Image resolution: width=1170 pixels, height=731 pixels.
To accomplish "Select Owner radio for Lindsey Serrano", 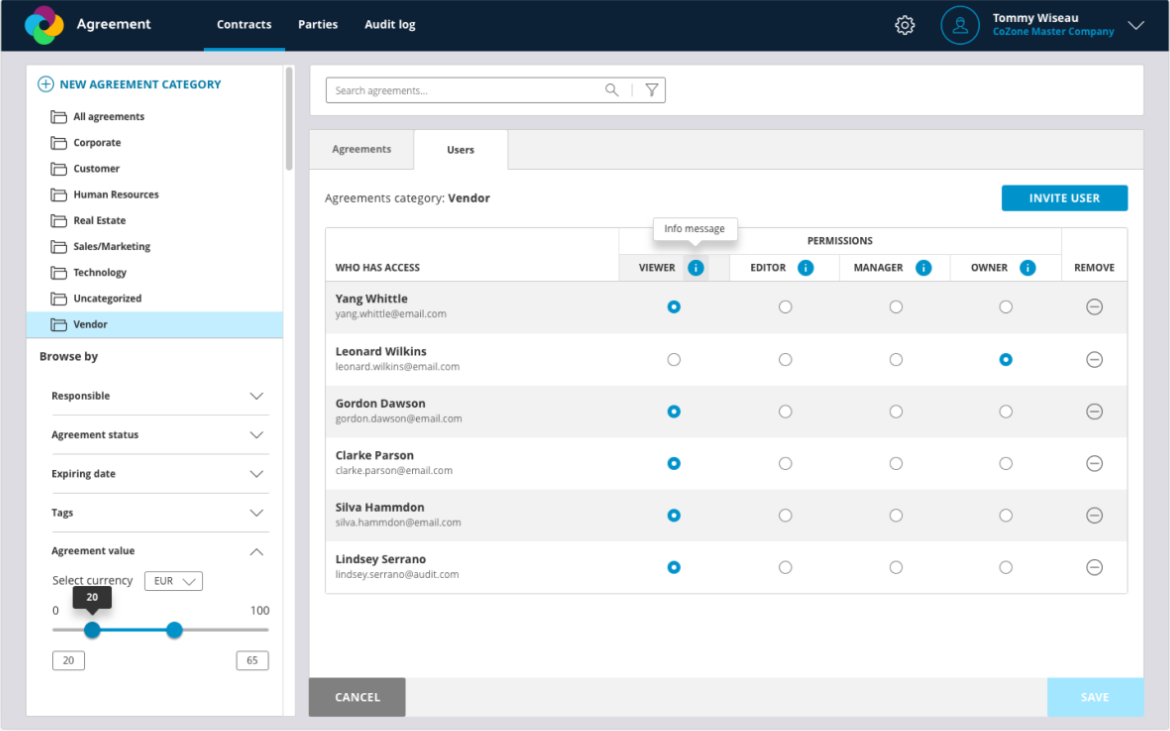I will [1006, 568].
